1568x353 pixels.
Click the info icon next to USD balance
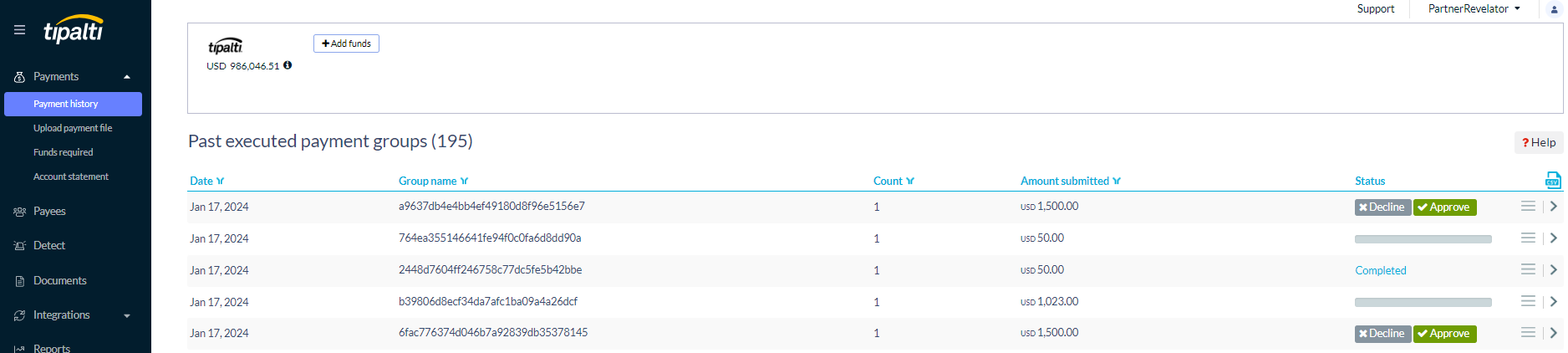[288, 65]
